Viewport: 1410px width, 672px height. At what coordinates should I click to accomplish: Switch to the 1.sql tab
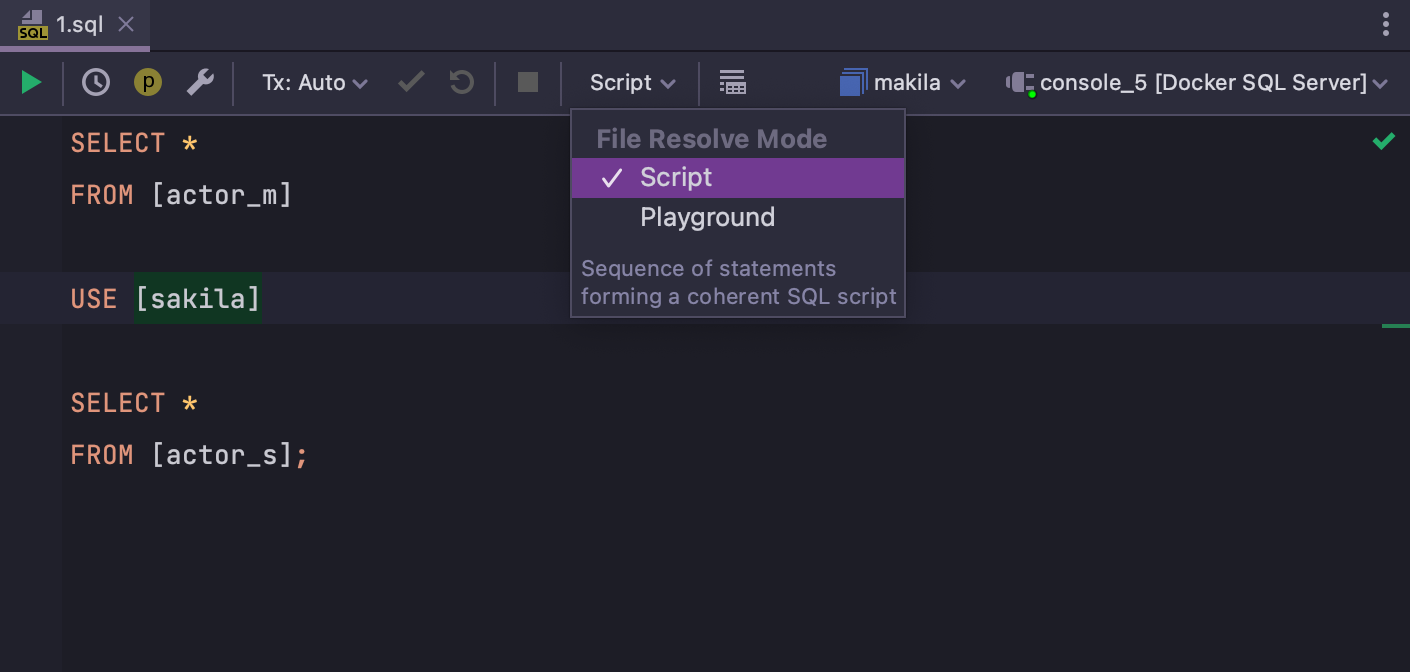78,25
